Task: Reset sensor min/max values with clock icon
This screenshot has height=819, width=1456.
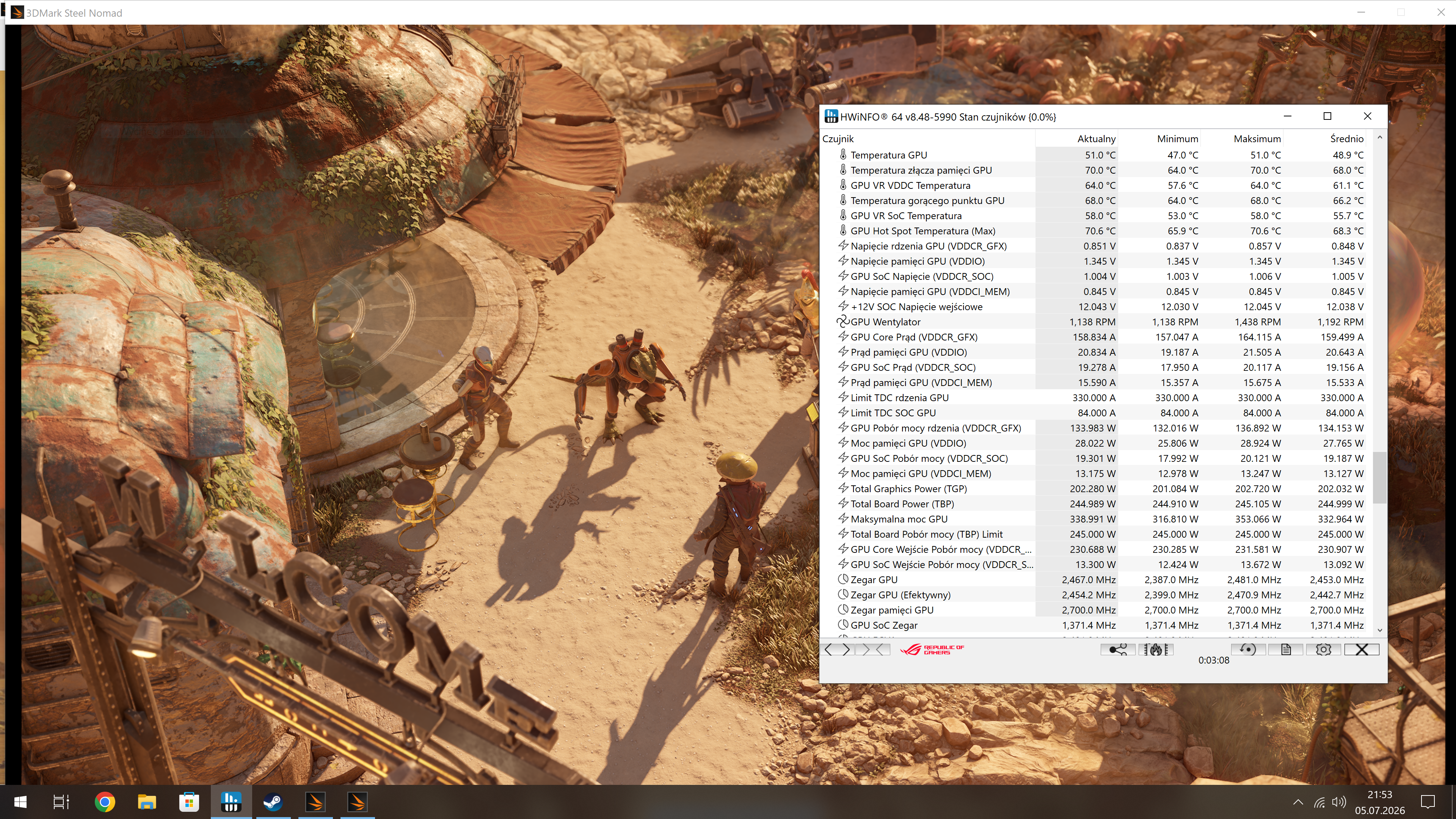Action: 1248,650
